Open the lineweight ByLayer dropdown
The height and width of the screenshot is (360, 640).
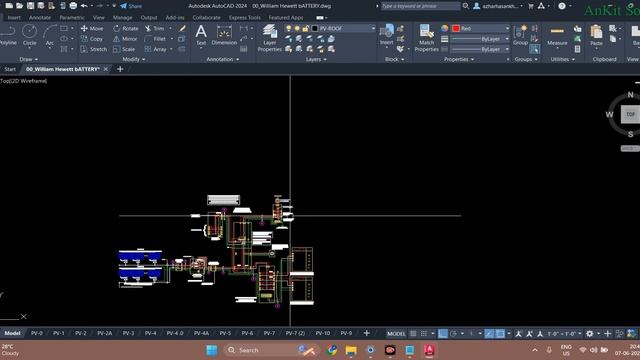[x=507, y=39]
